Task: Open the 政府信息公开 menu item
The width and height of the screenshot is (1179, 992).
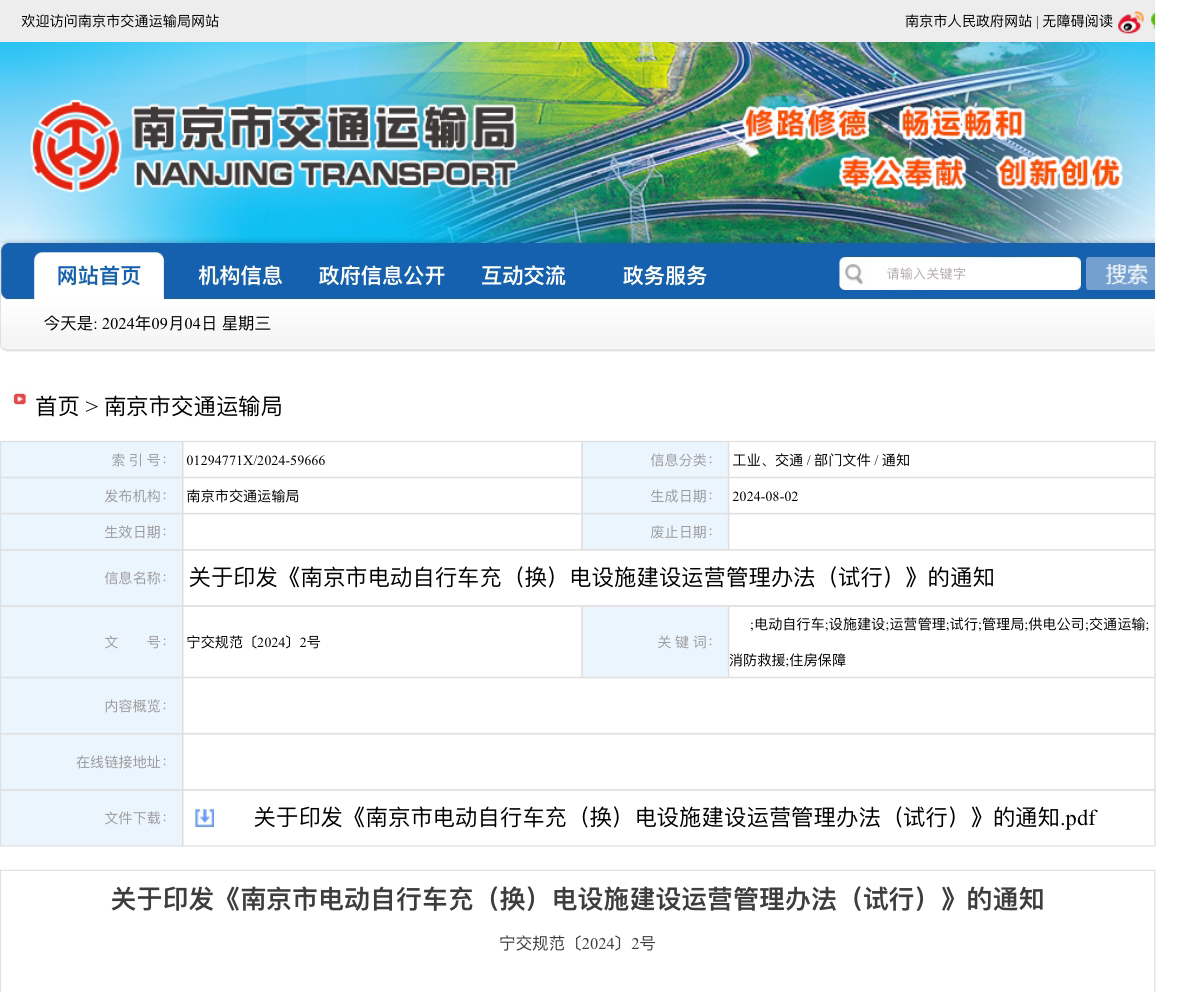Action: click(x=382, y=275)
